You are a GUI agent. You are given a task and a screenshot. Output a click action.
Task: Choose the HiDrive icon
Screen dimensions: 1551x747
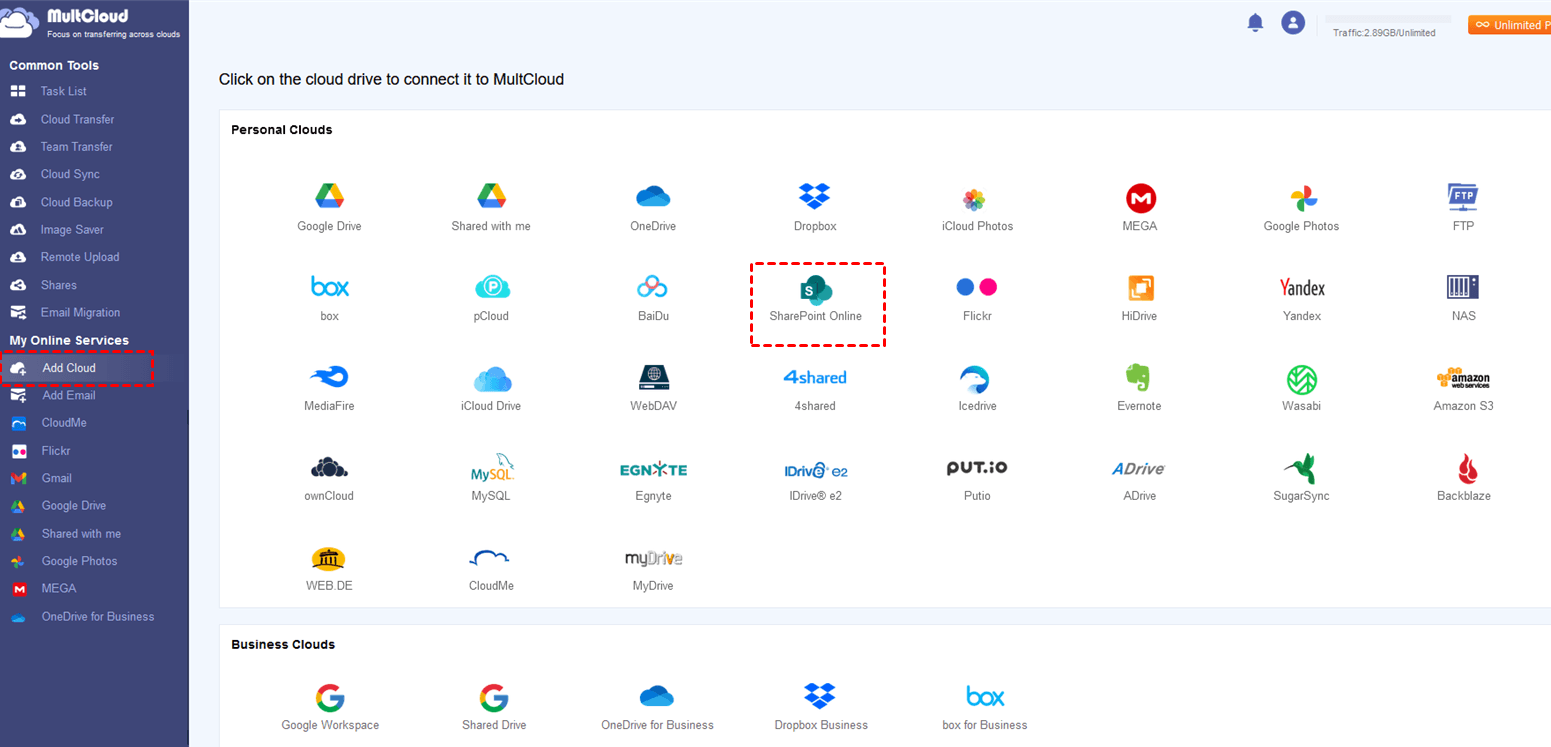point(1140,288)
